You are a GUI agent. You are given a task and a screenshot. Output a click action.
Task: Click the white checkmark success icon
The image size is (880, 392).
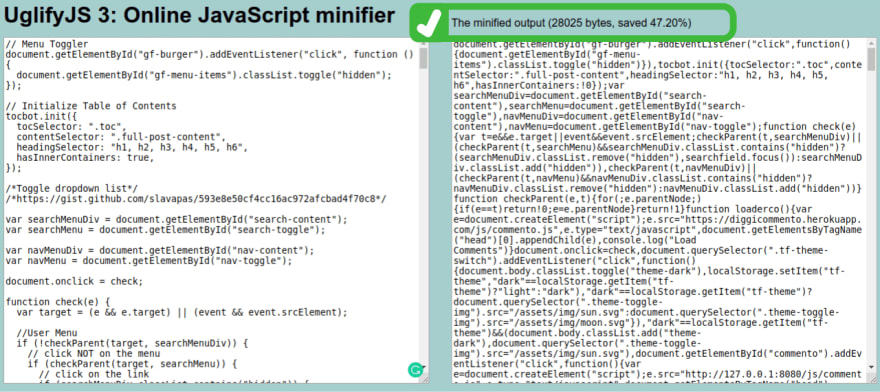[429, 23]
